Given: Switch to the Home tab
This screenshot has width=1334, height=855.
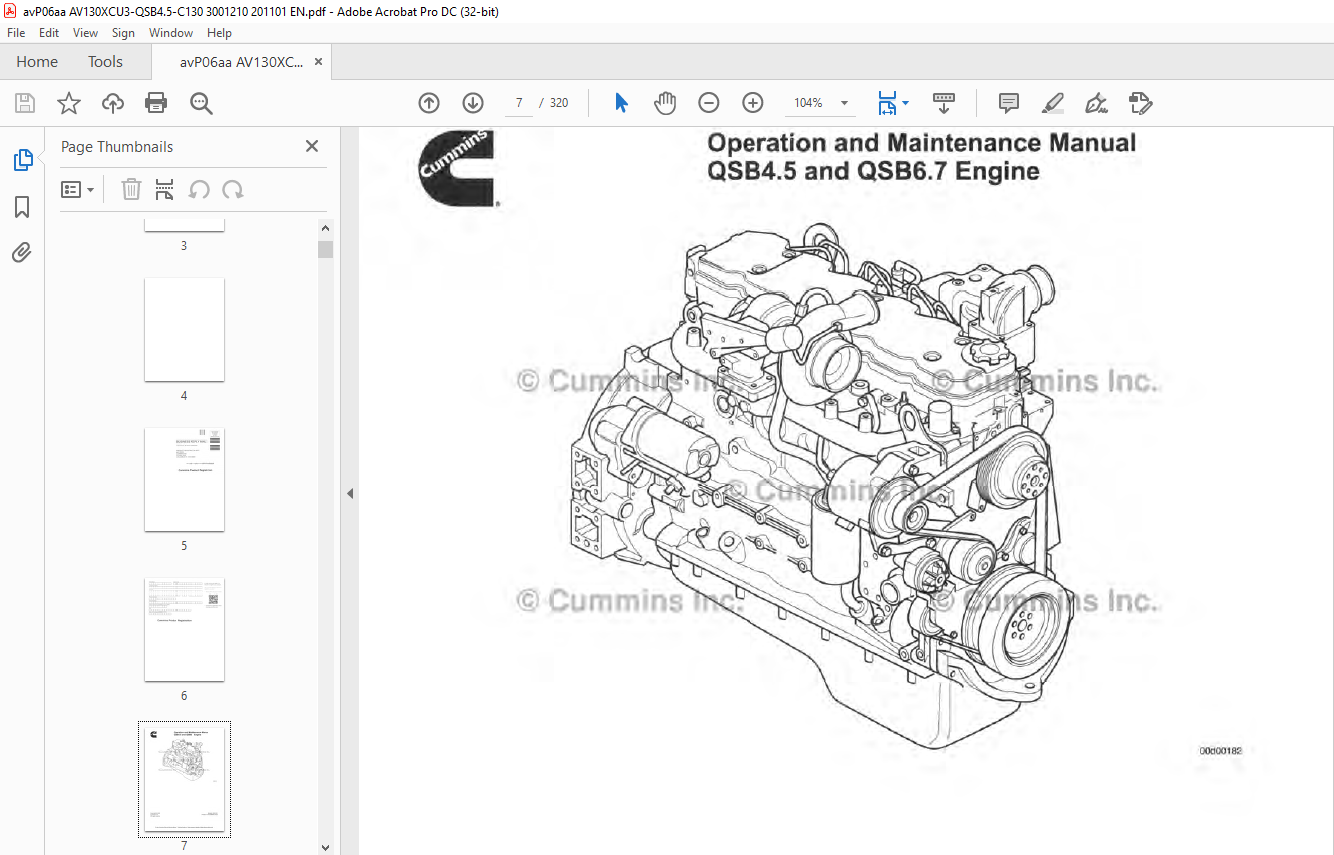Looking at the screenshot, I should pos(37,61).
